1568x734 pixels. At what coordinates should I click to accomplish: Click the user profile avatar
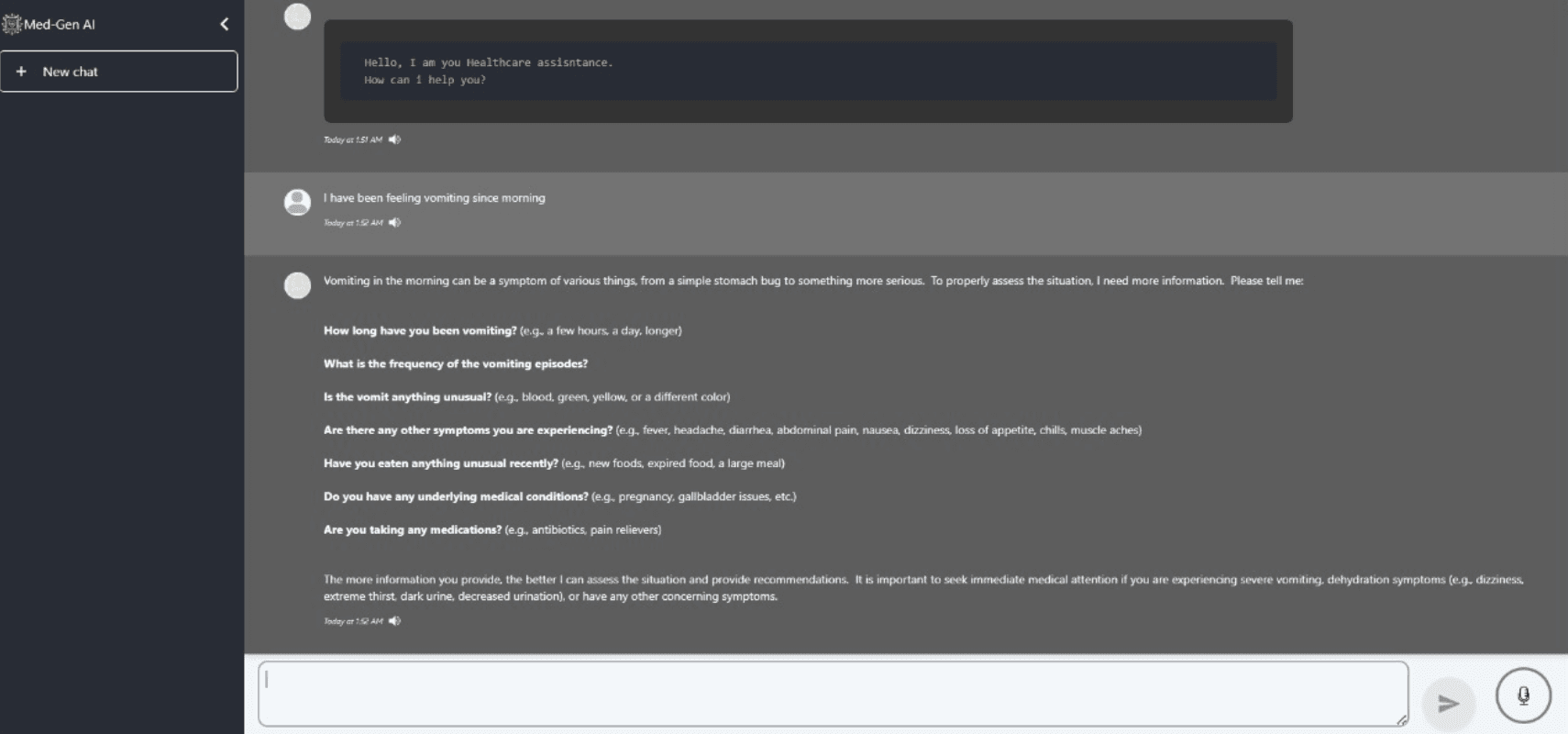pyautogui.click(x=297, y=202)
